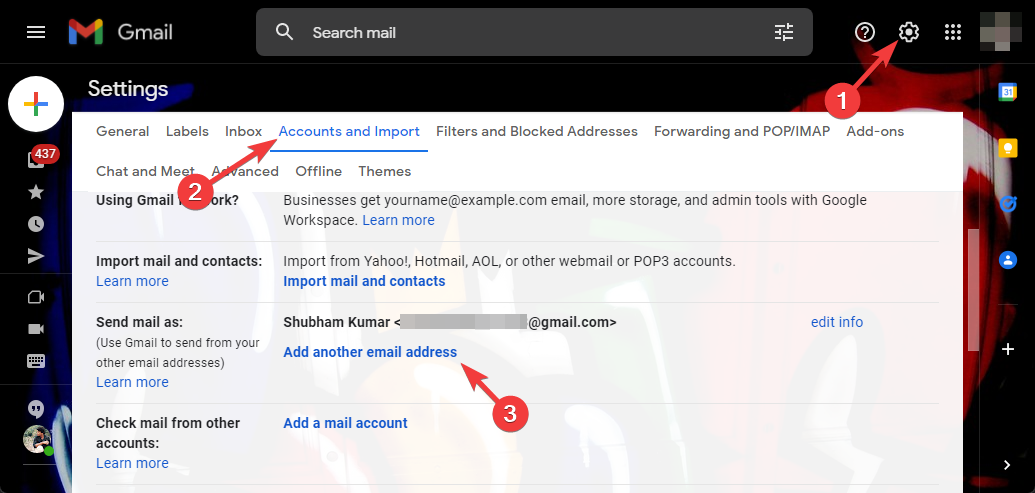
Task: Click Add a mail account
Action: [x=345, y=423]
